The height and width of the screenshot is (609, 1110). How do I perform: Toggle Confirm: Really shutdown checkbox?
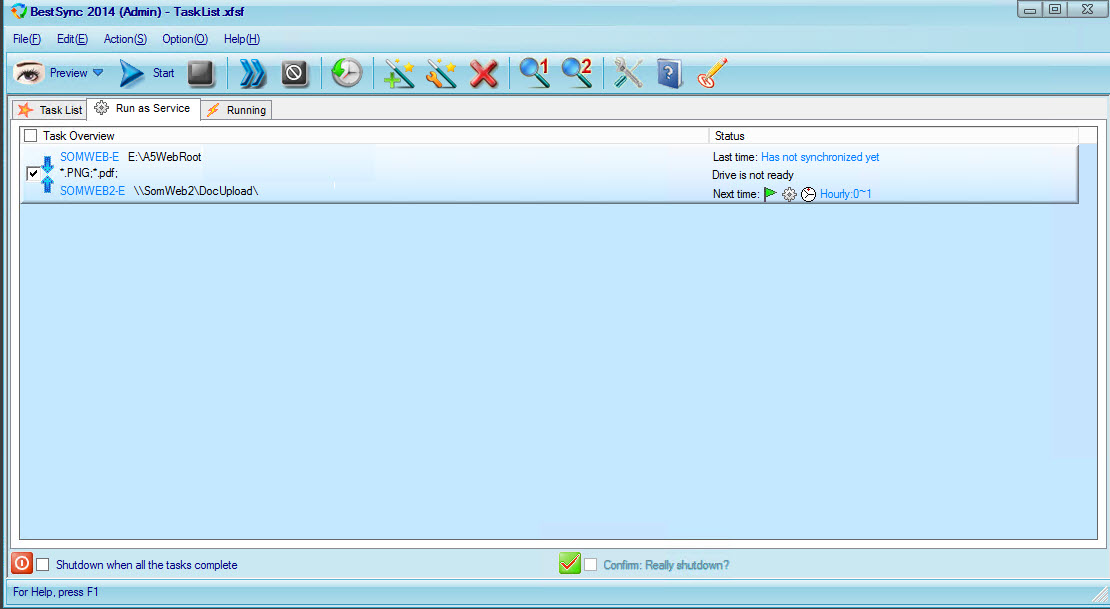[590, 564]
